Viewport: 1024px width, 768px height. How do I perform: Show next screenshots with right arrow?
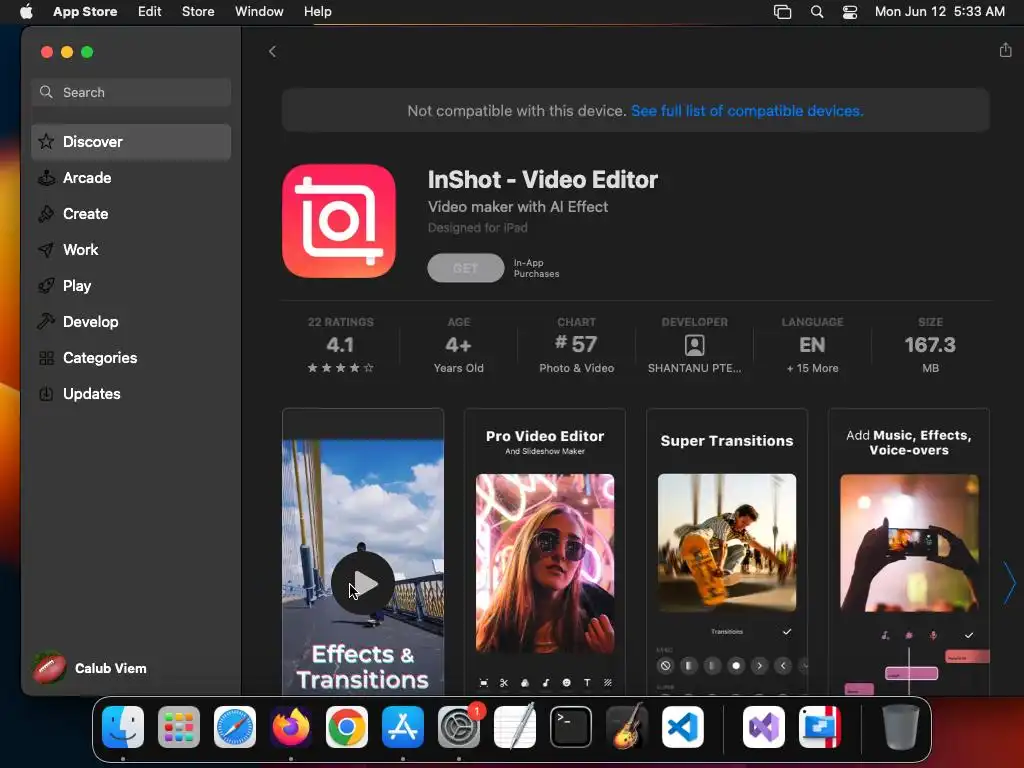click(1010, 583)
